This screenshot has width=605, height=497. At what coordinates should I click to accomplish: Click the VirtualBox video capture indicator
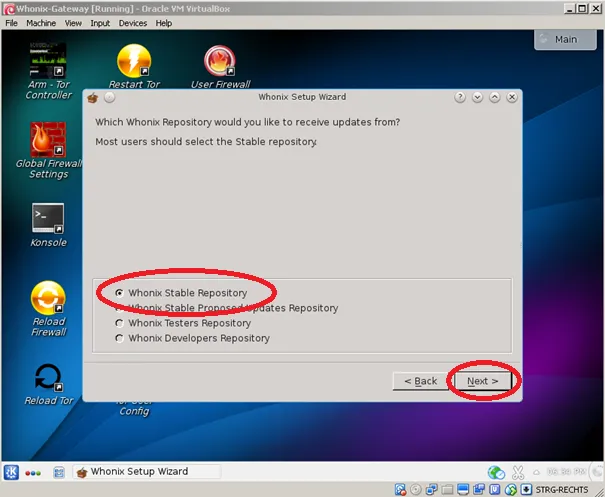(x=479, y=490)
